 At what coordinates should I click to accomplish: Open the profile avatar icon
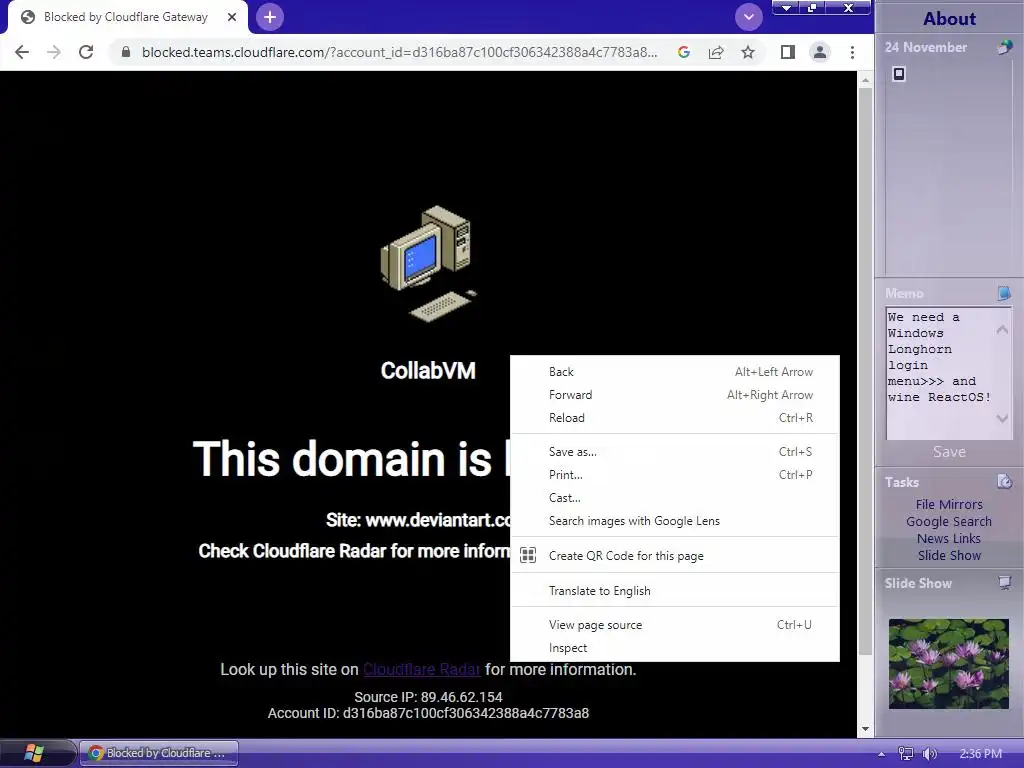[x=820, y=52]
